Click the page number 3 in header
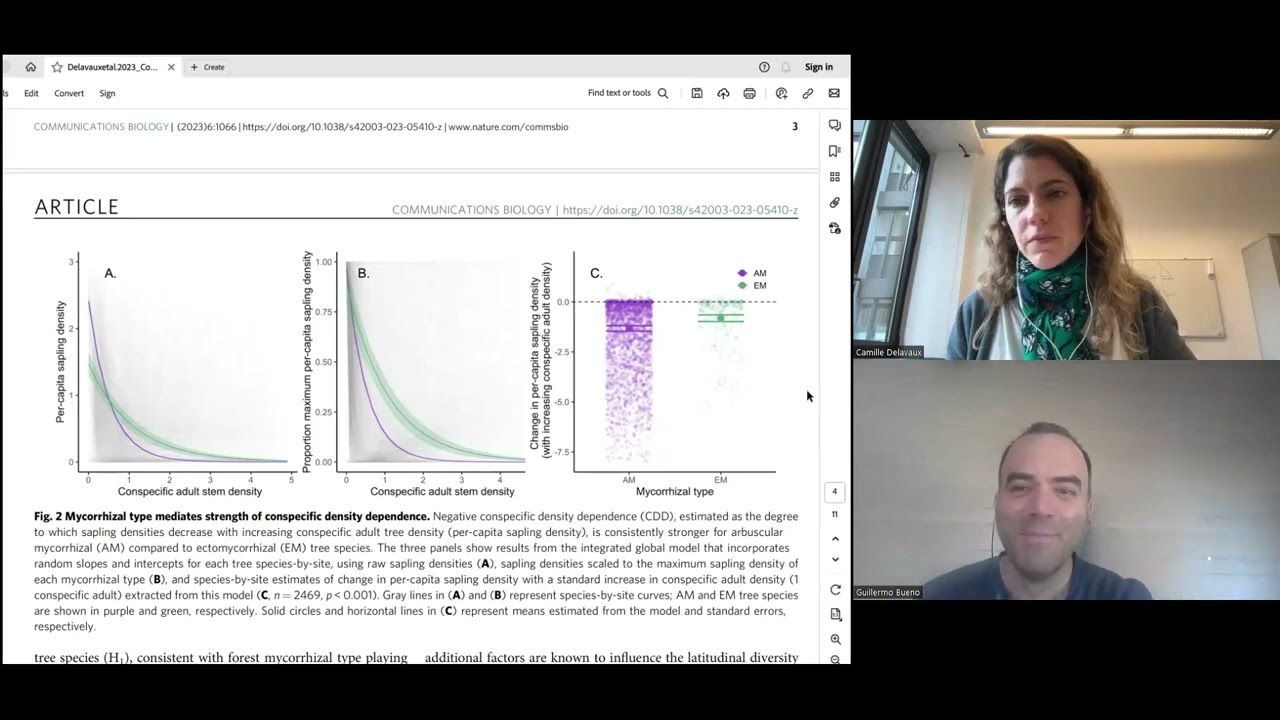Screen dimensions: 1280x720 (795, 127)
